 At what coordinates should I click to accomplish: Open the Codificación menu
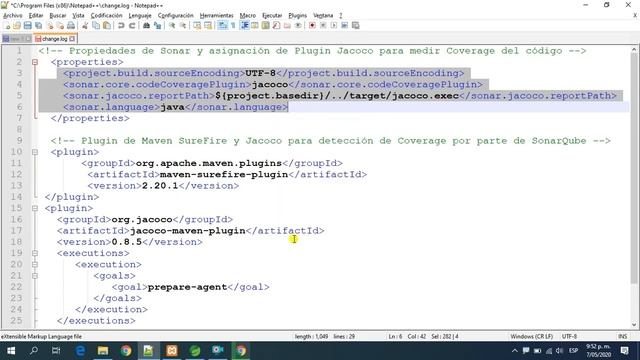coord(107,16)
